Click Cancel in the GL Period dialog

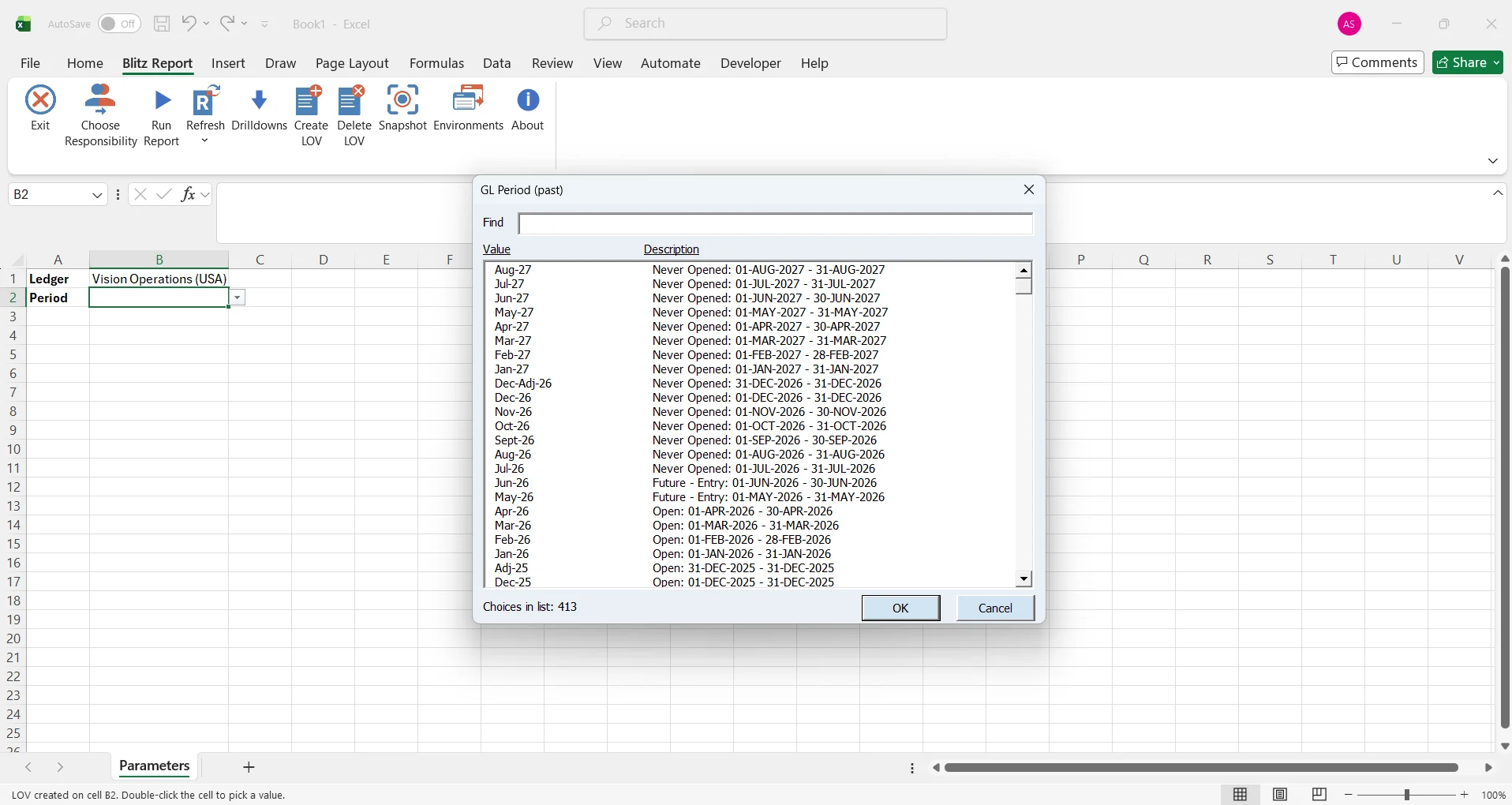point(996,608)
